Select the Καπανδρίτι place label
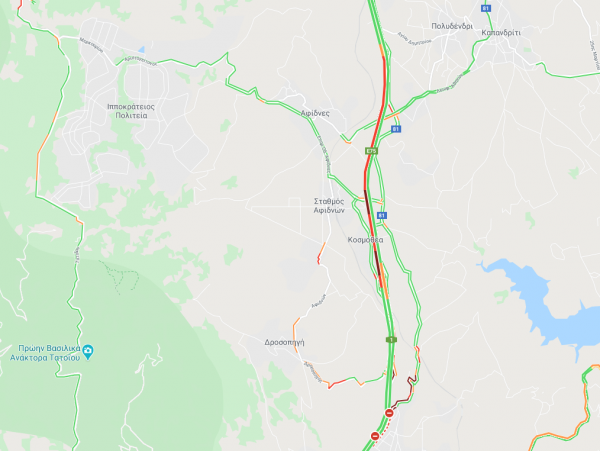The width and height of the screenshot is (600, 451). [501, 33]
